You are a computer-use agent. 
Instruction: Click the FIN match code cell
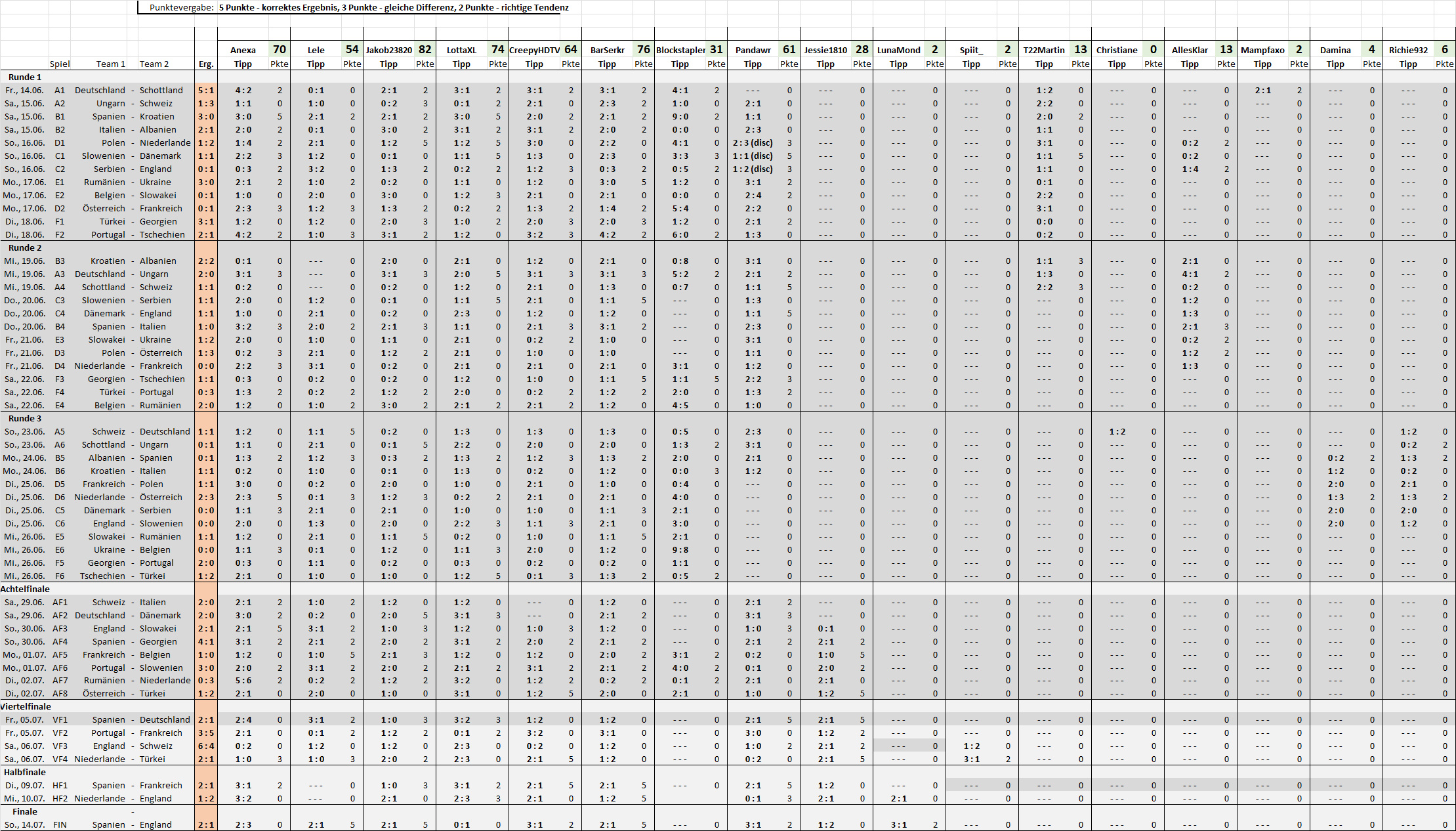(60, 824)
